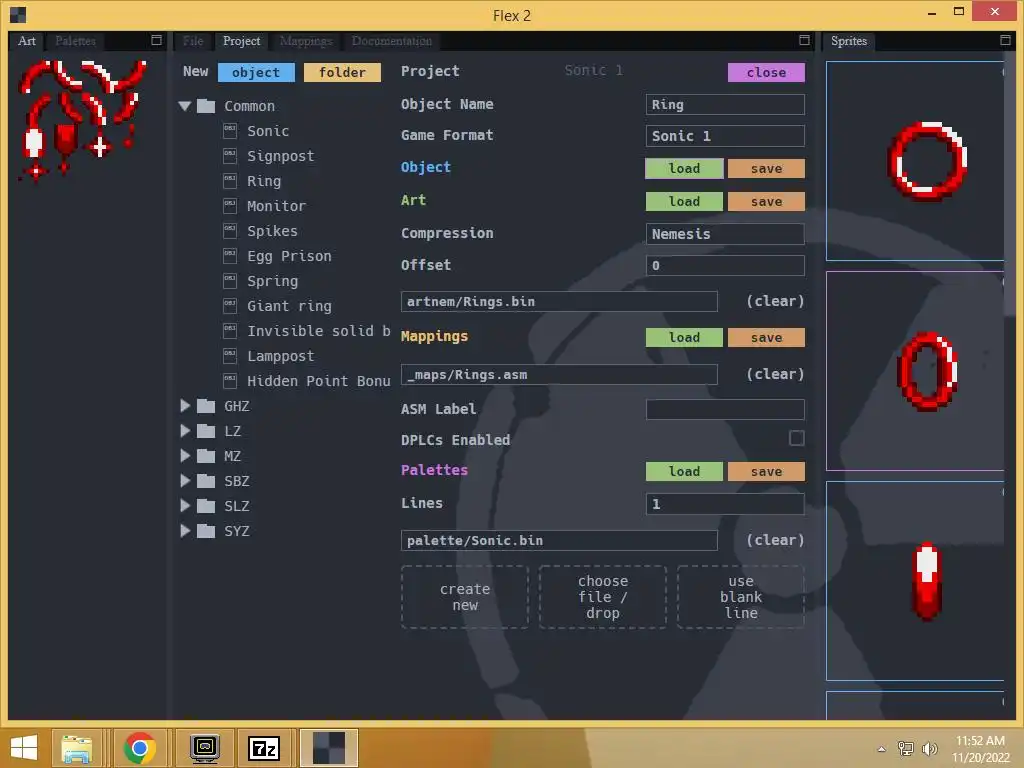This screenshot has height=768, width=1024.
Task: Click the LZ folder icon
Action: pos(206,431)
